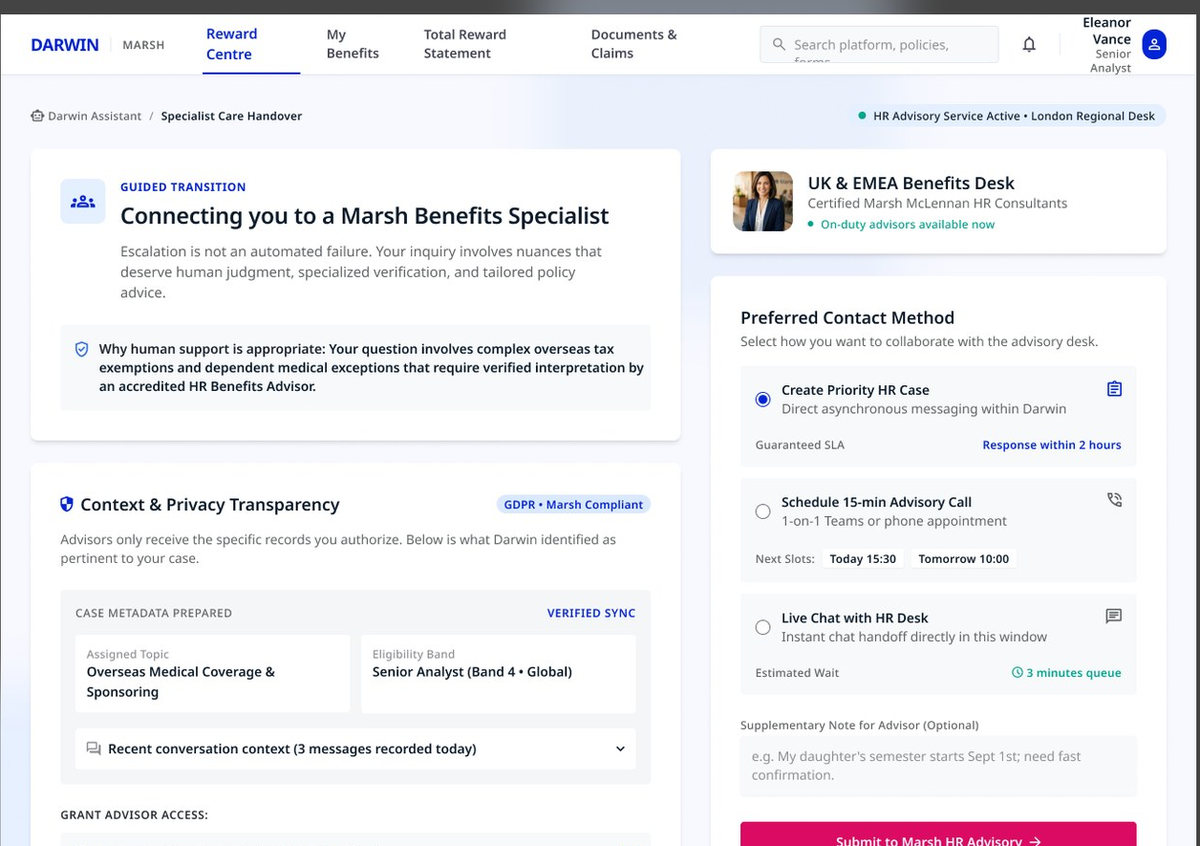Click the notification bell icon
Screen dimensions: 1200x846
pyautogui.click(x=1029, y=44)
